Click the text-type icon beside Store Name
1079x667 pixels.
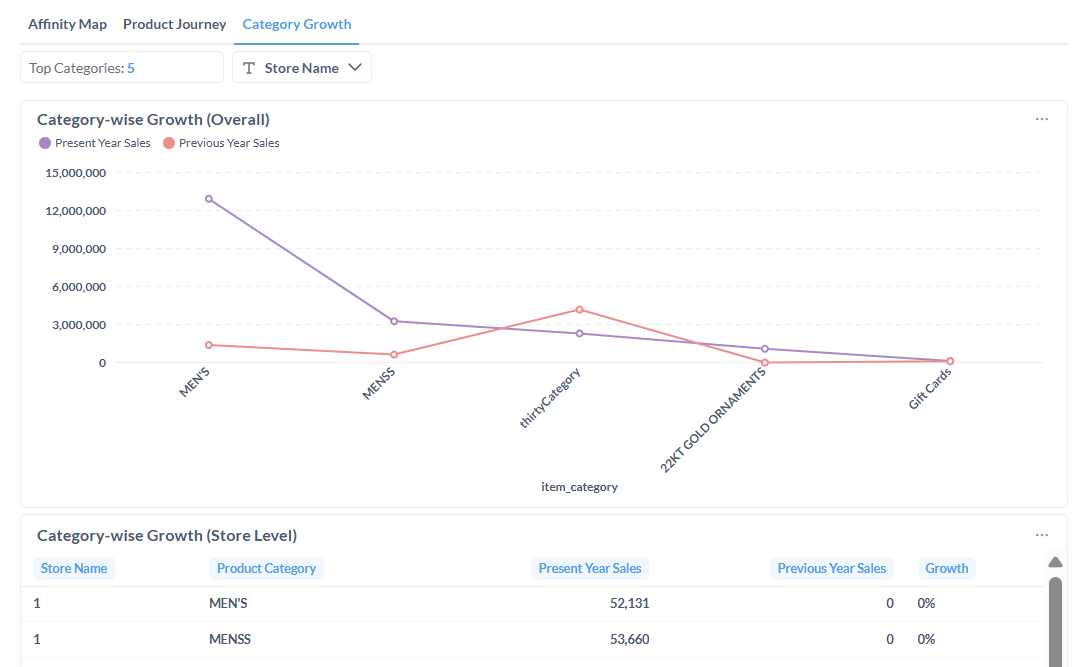249,68
